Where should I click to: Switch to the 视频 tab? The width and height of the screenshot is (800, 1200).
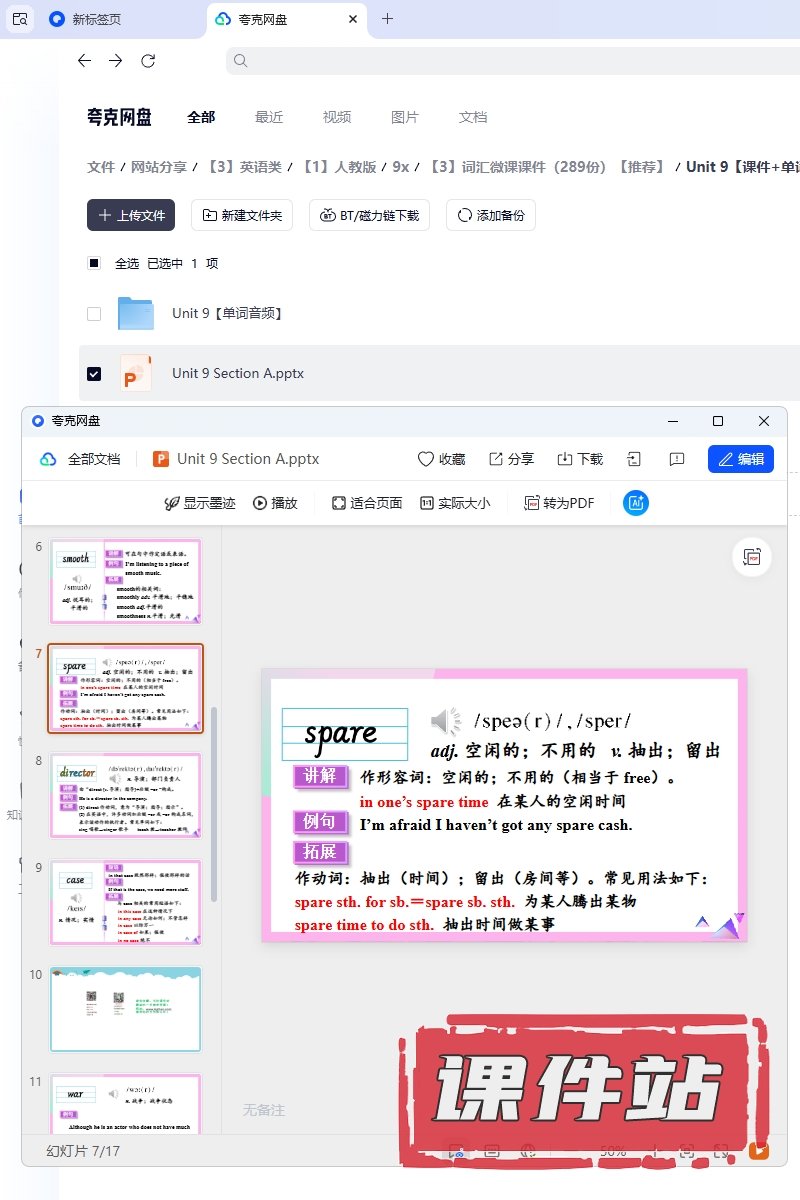[x=337, y=117]
